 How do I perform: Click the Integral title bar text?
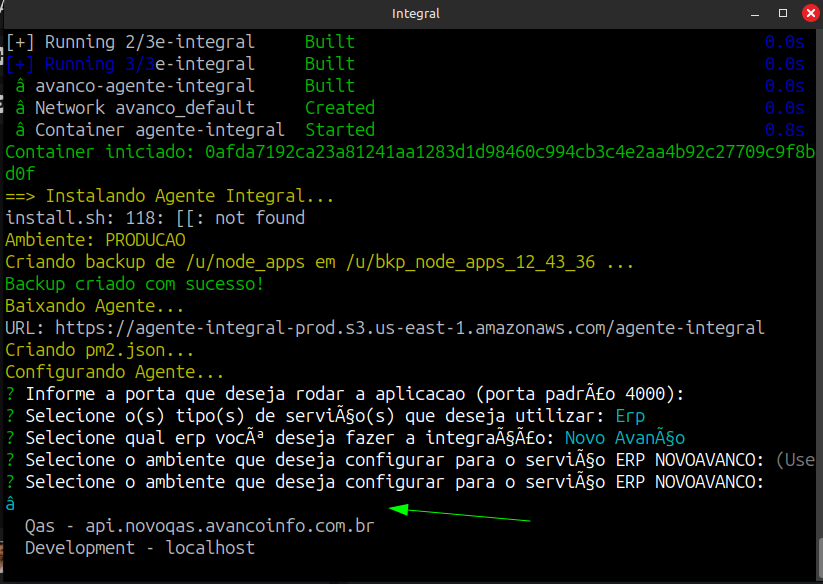coord(416,14)
